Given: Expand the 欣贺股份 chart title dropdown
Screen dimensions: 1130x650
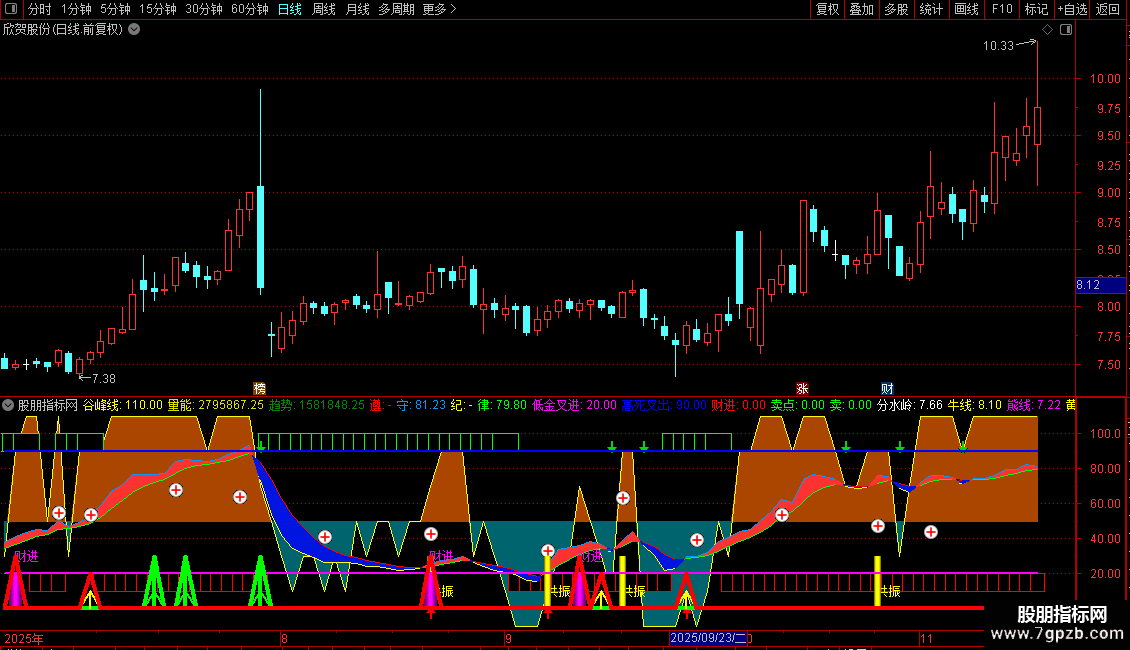Looking at the screenshot, I should (x=134, y=30).
